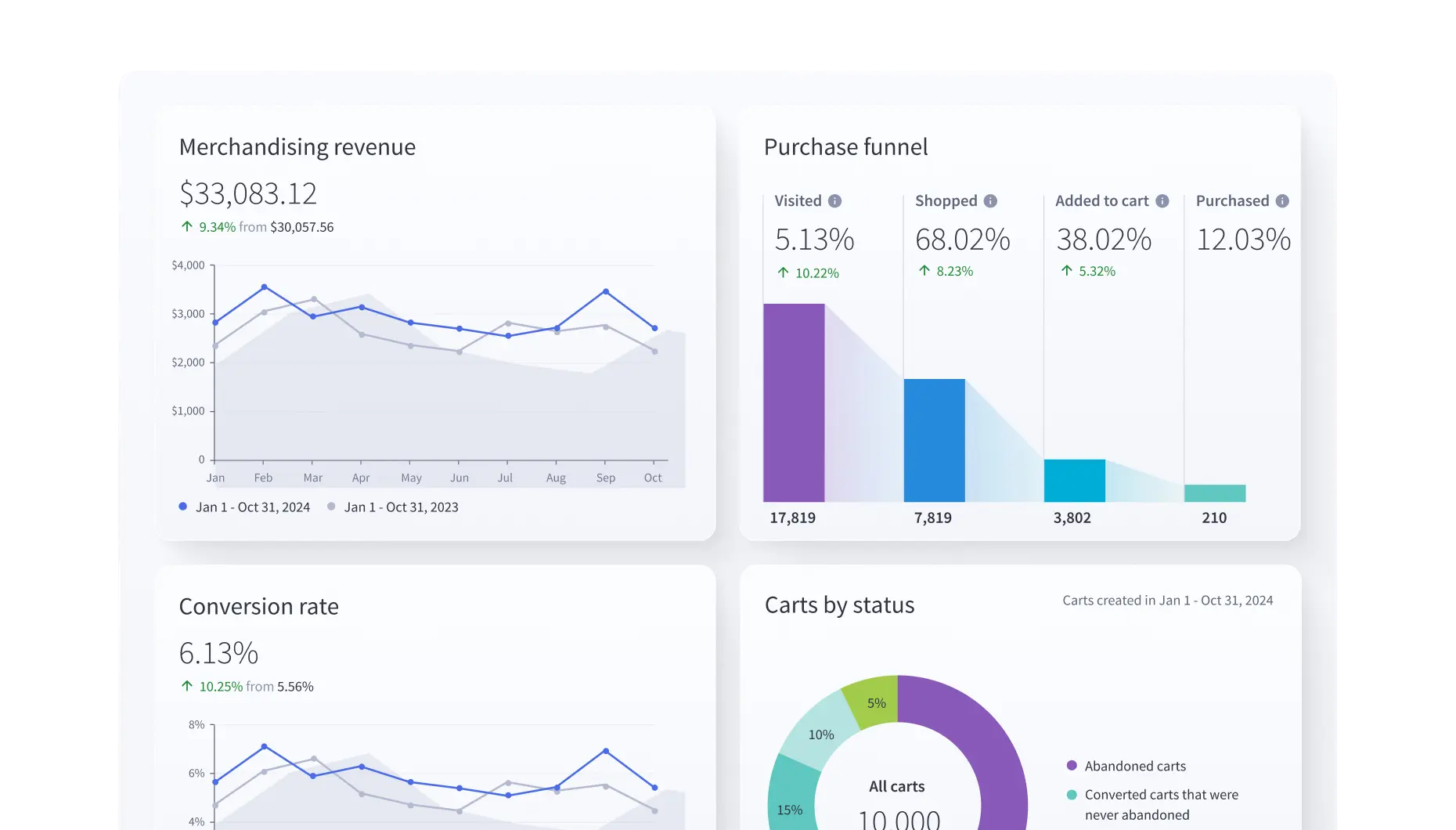Click the info icon next to Shopped
This screenshot has height=830, width=1456.
[x=990, y=201]
